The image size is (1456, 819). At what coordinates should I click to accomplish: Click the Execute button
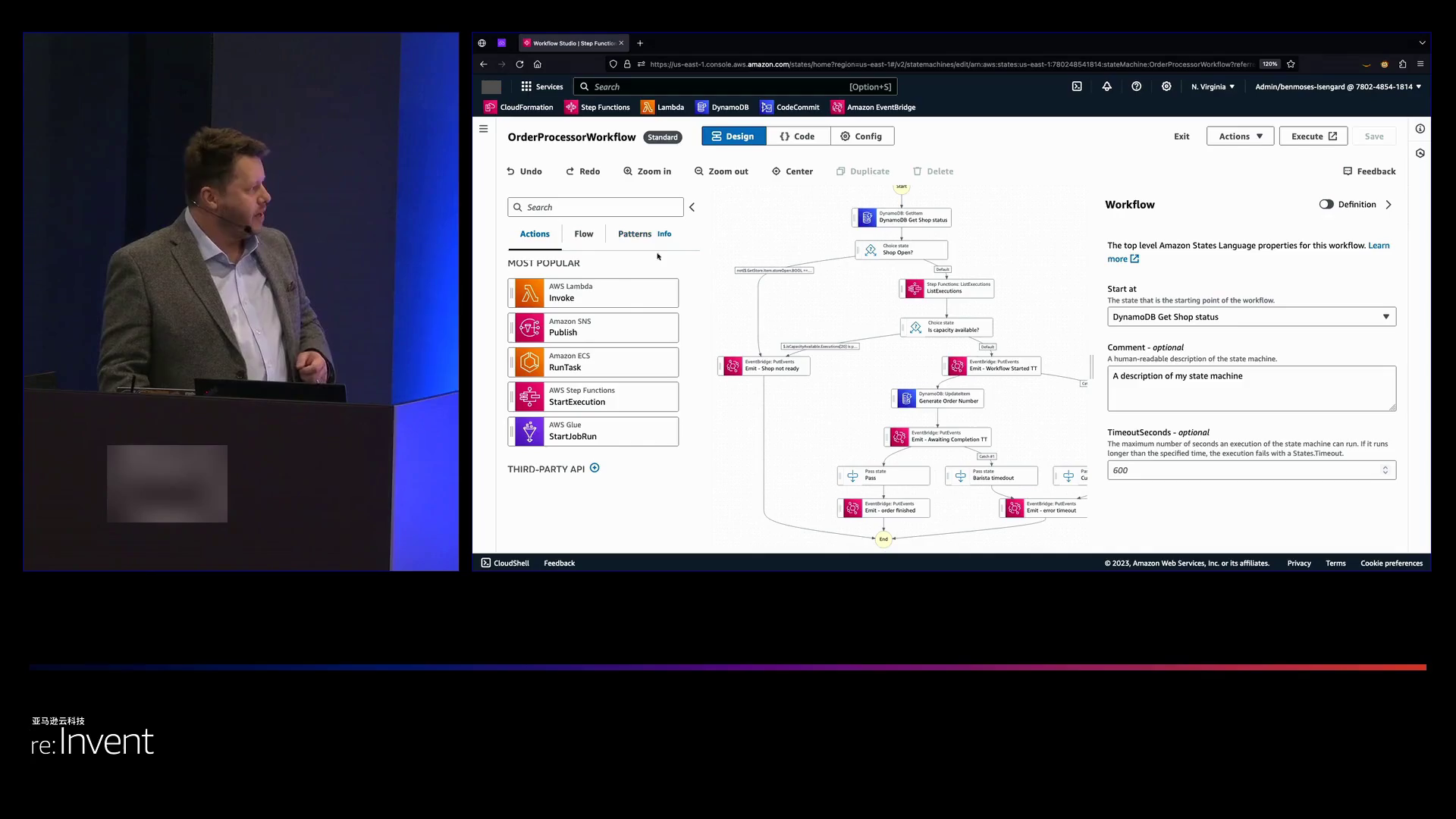(x=1313, y=136)
